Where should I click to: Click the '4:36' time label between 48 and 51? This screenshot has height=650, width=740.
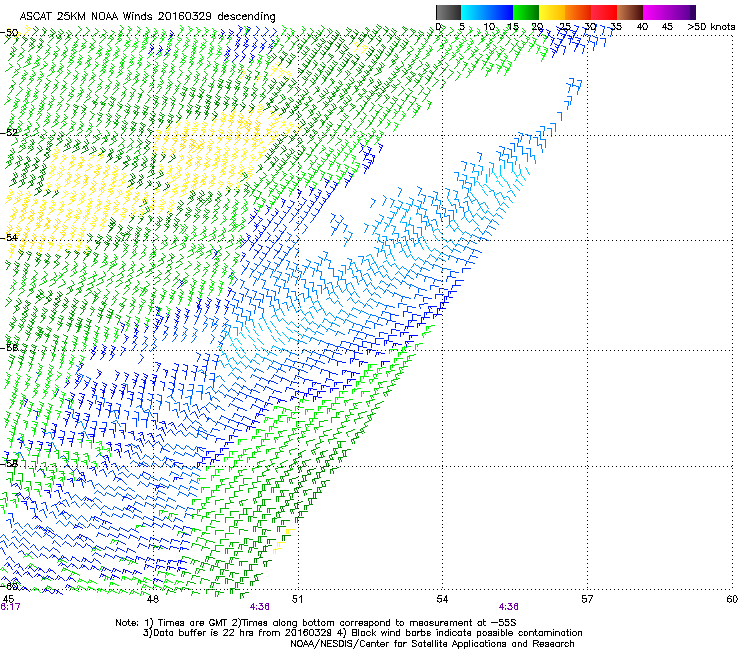tap(259, 607)
